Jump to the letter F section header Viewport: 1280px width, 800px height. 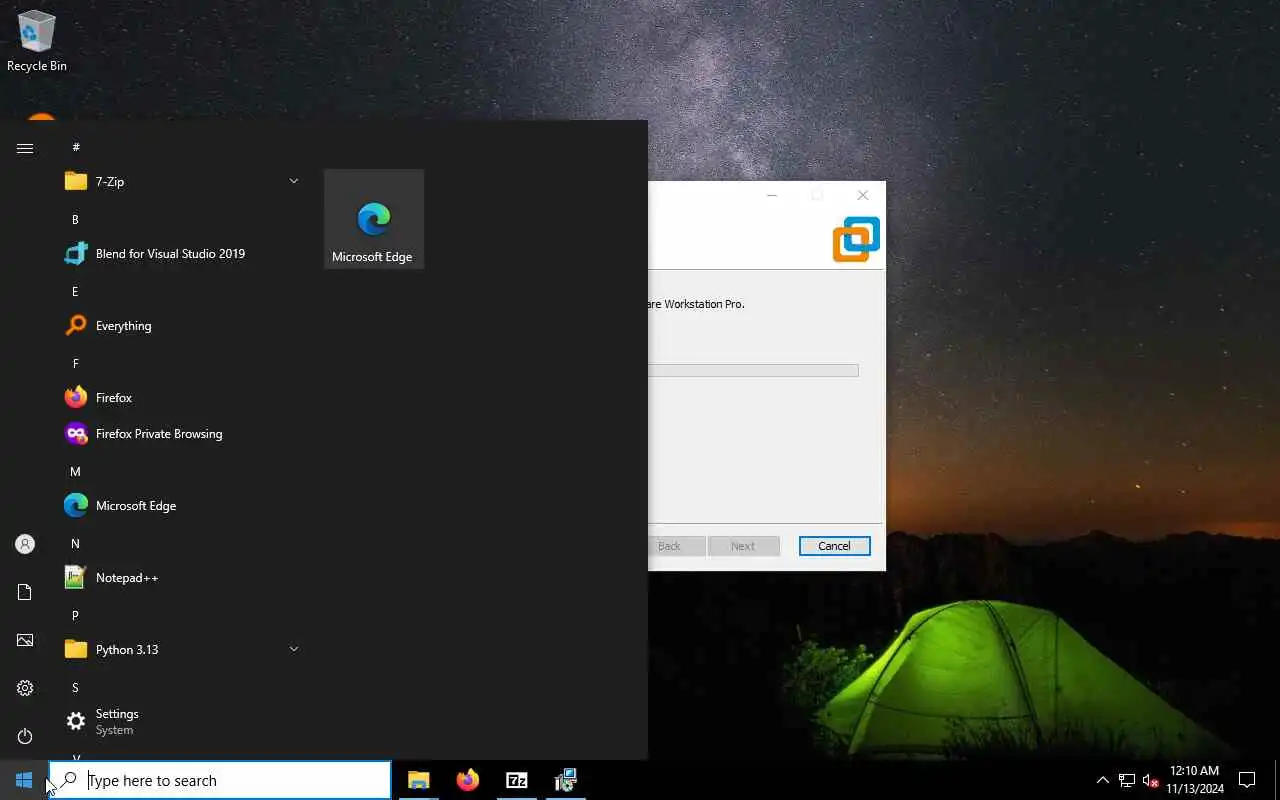pos(75,363)
